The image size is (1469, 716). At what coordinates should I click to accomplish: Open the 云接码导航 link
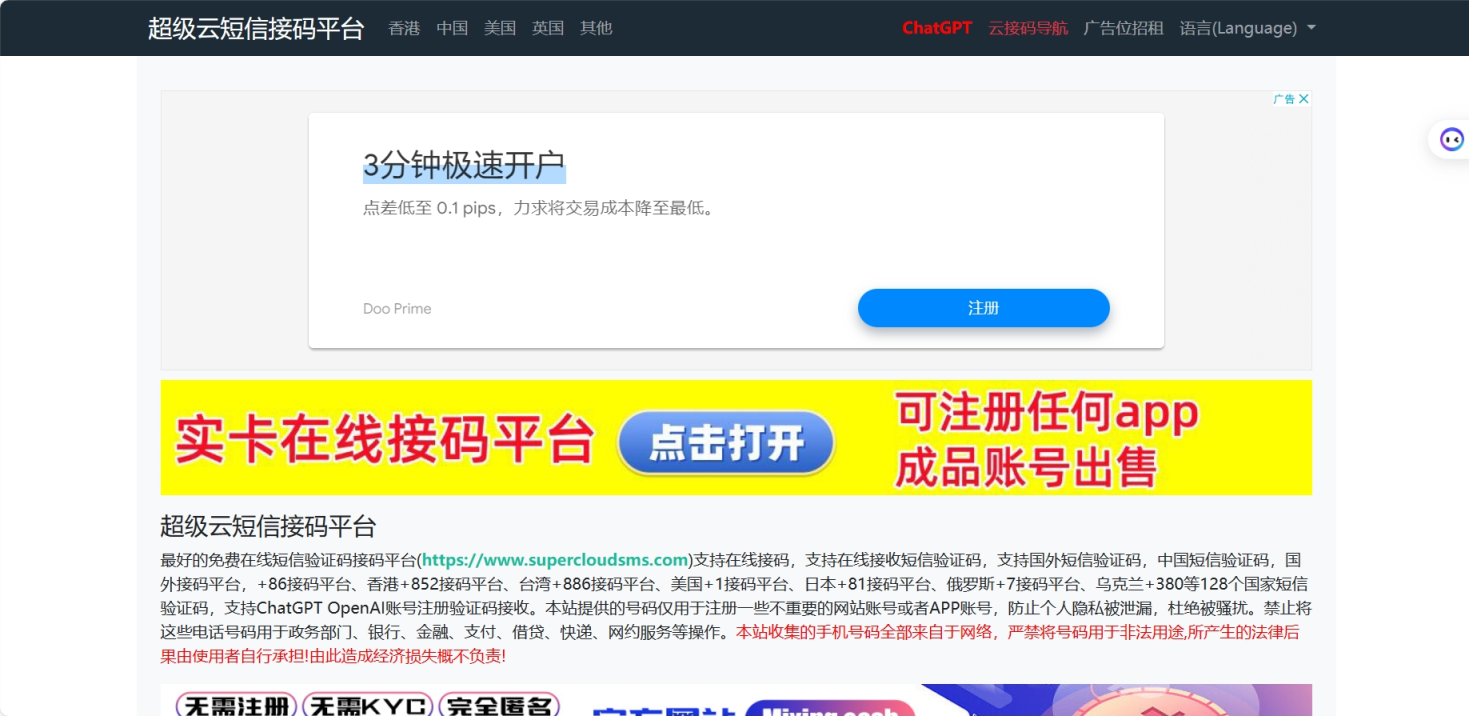(1028, 28)
